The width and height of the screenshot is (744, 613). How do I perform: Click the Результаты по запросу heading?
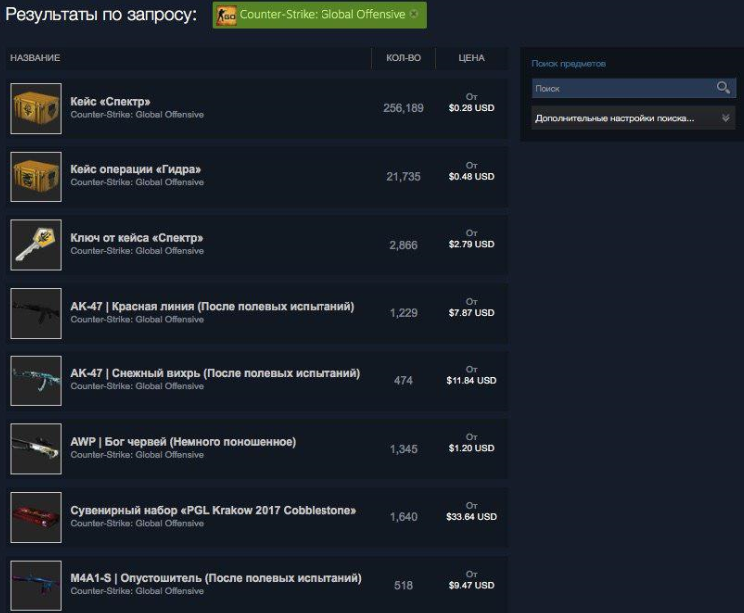click(101, 15)
